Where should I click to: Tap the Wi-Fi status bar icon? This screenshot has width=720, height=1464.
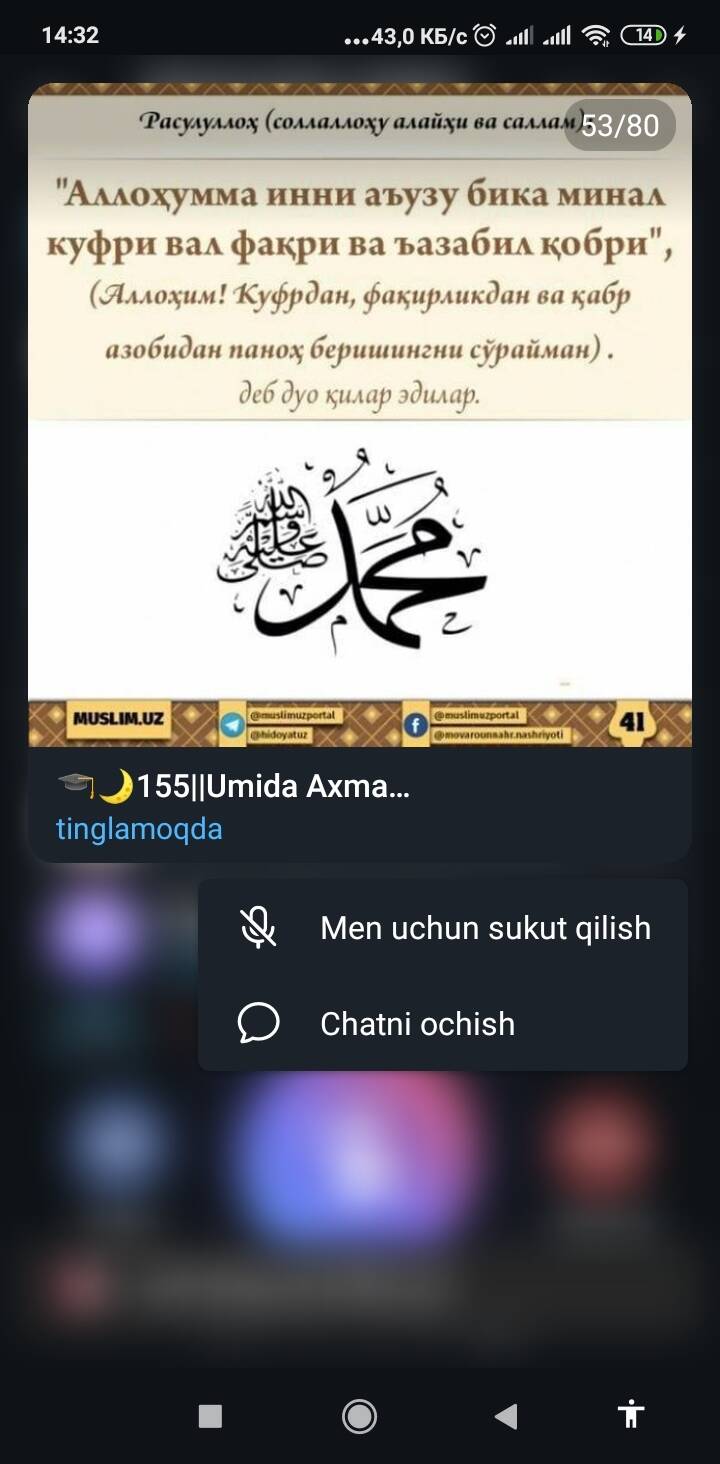click(x=596, y=36)
